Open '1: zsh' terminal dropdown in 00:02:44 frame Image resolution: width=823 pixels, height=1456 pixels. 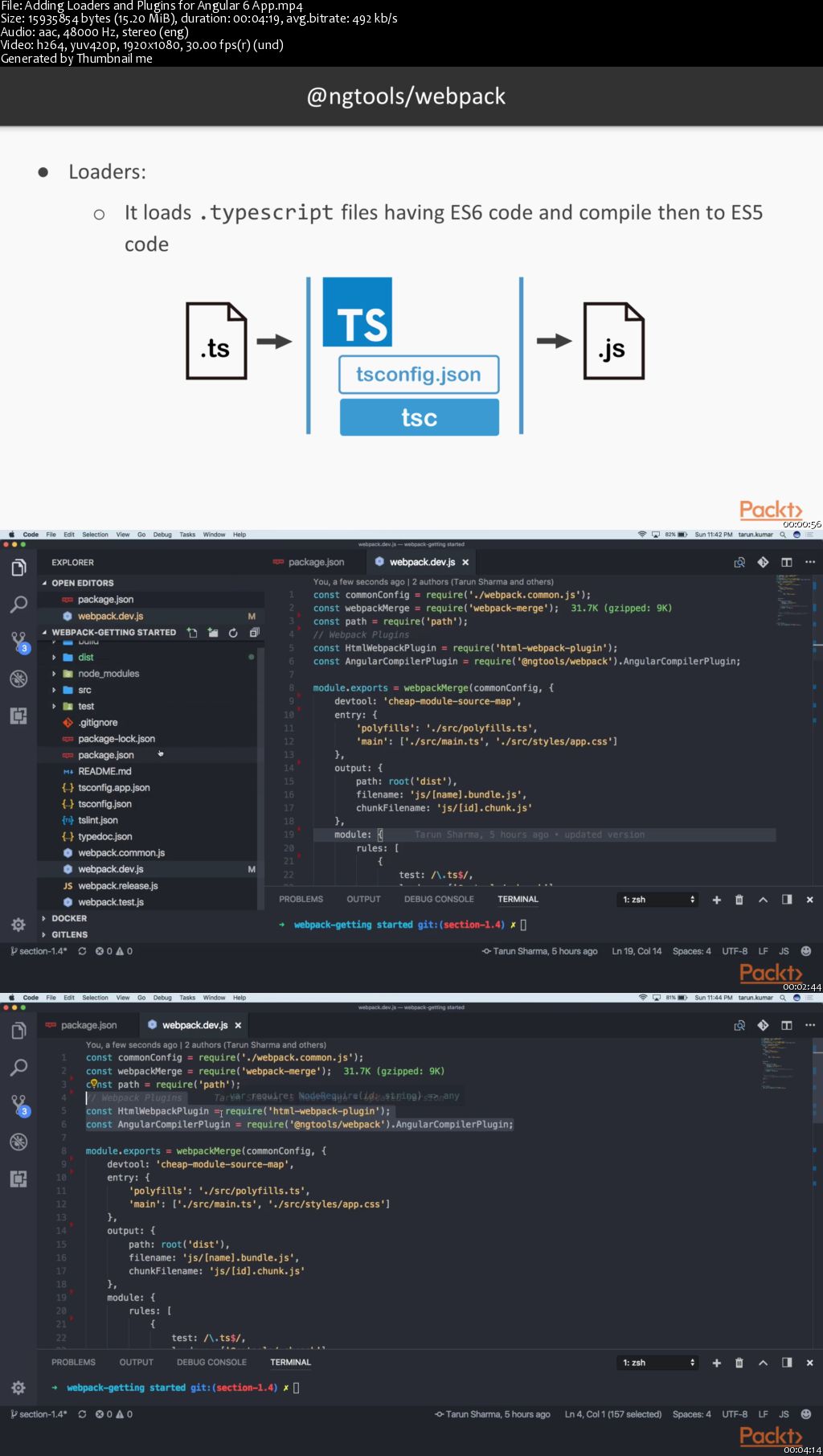(x=657, y=900)
